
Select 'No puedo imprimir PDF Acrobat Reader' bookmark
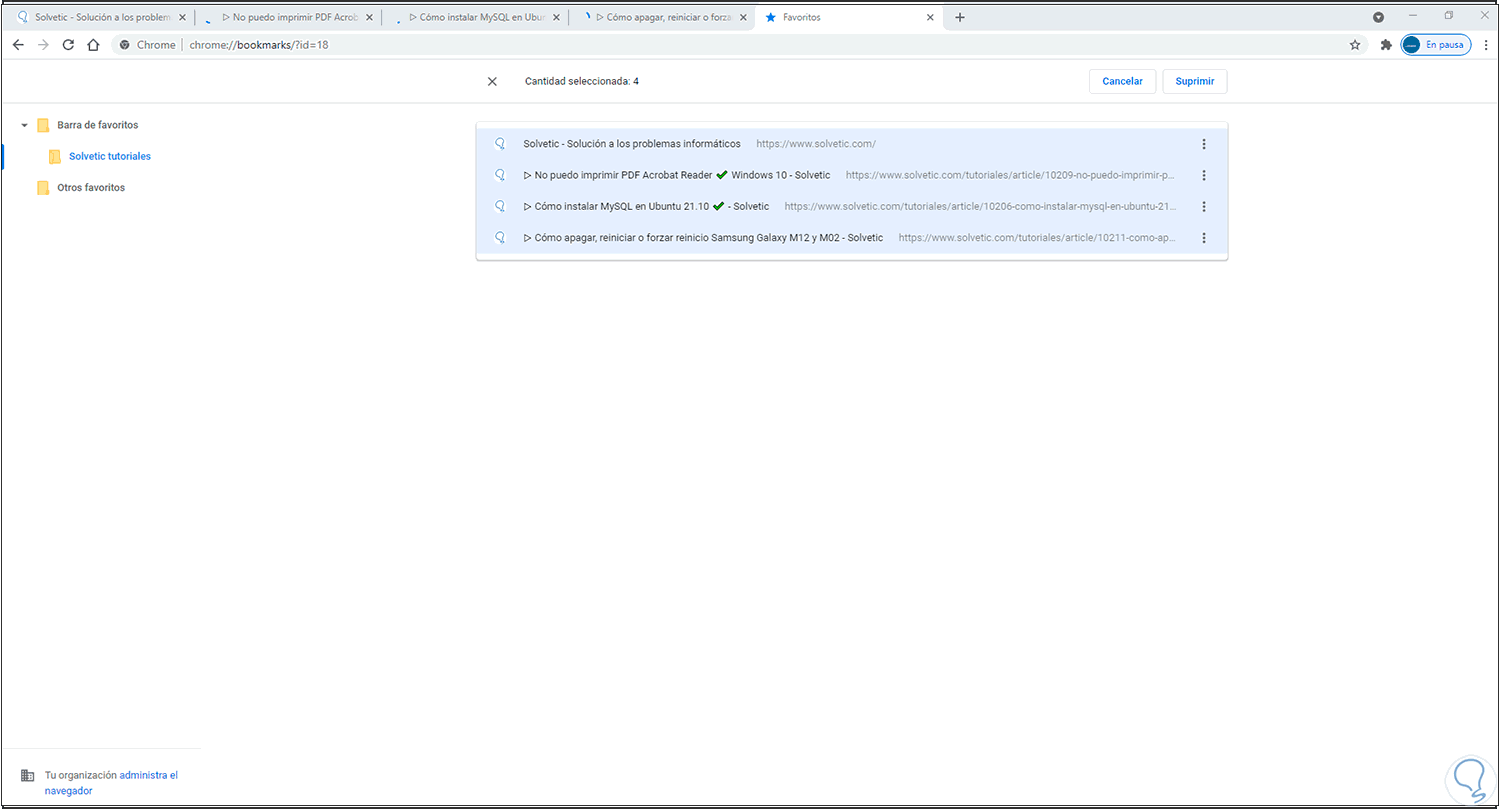pos(852,175)
